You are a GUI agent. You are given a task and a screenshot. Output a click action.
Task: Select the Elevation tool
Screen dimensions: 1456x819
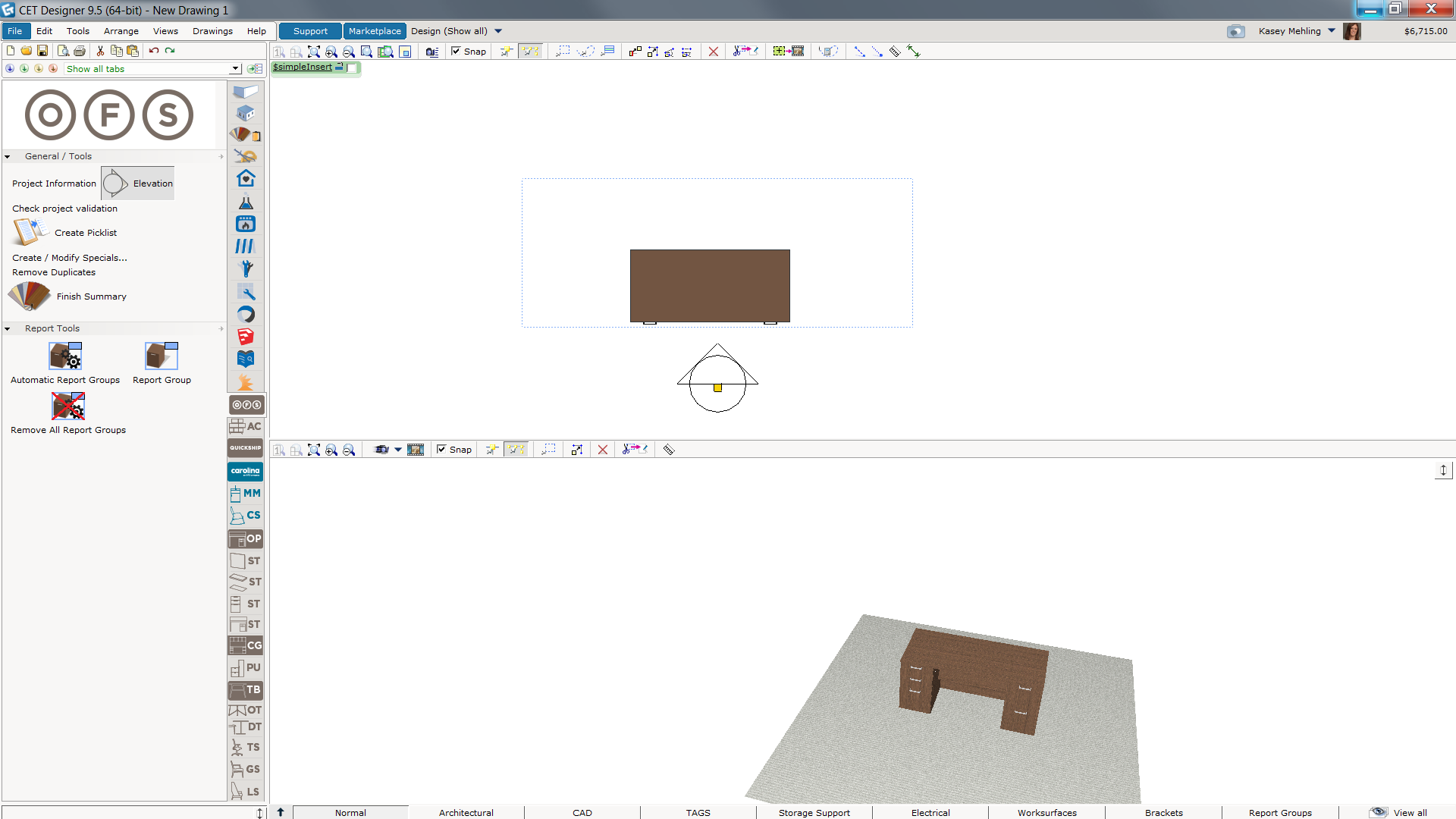pos(138,184)
